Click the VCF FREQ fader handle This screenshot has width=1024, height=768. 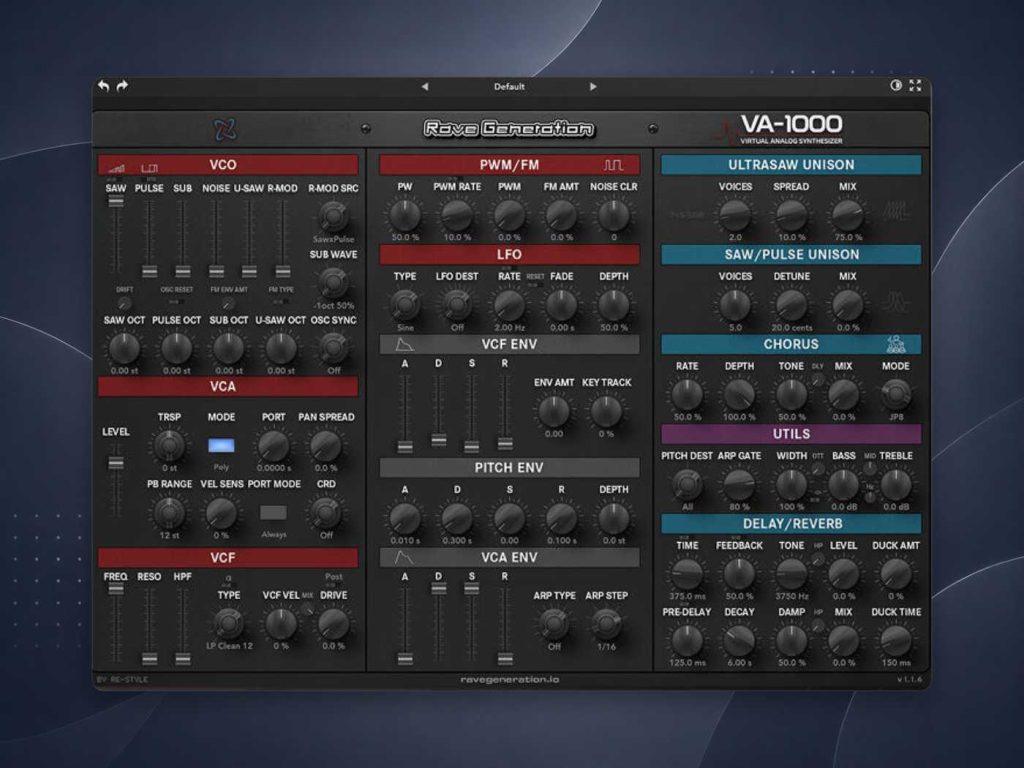pos(116,588)
